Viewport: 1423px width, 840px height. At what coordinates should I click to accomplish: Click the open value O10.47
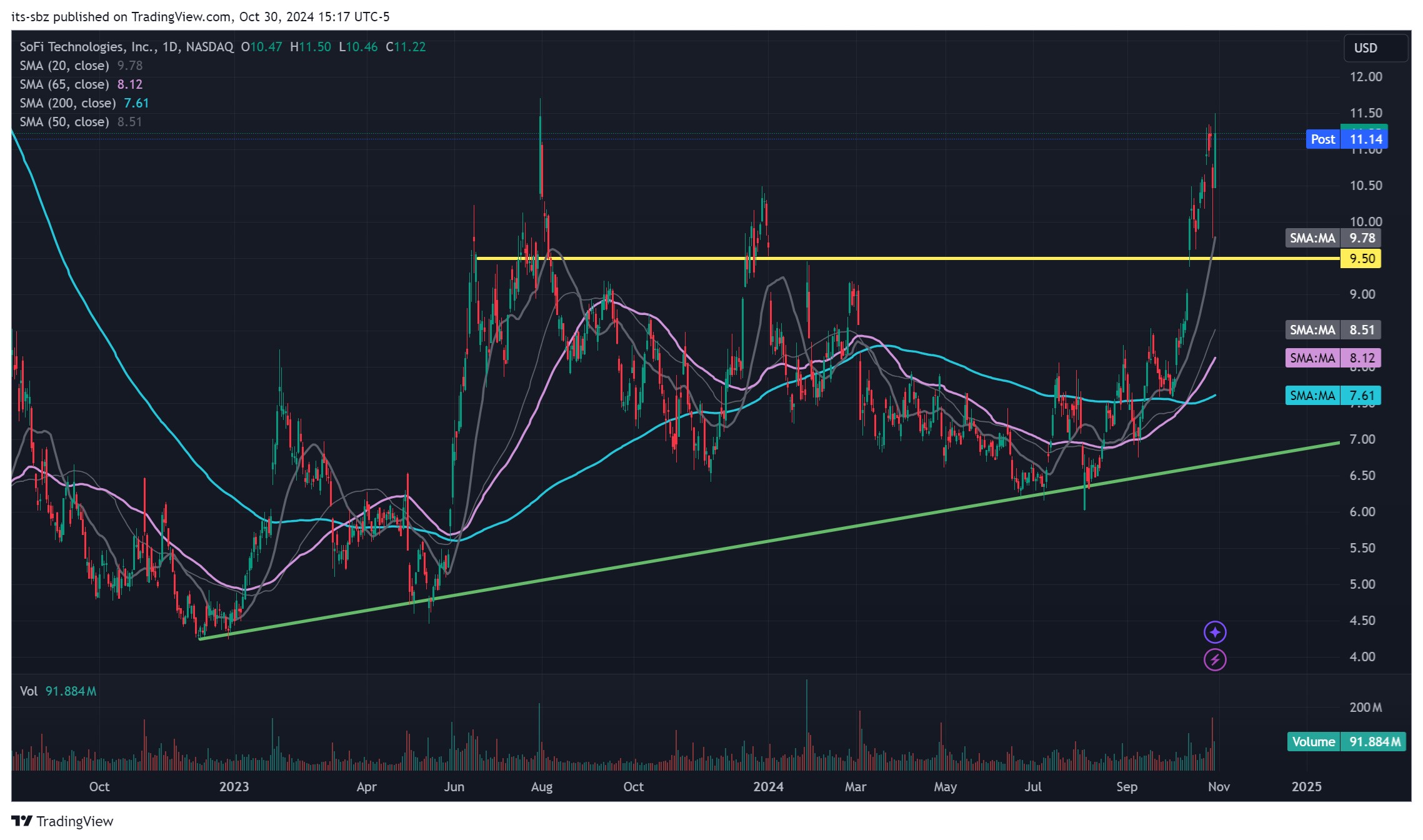click(262, 47)
